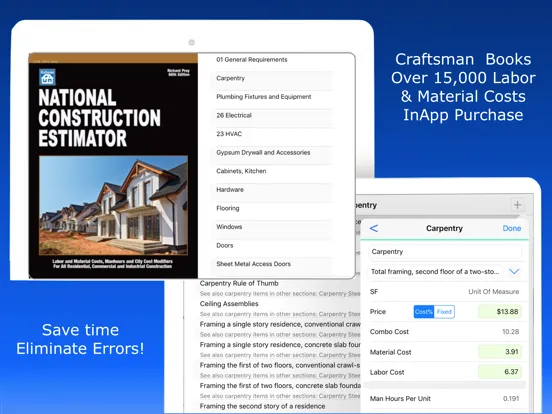Edit the Material Cost value 3.91

pos(500,352)
